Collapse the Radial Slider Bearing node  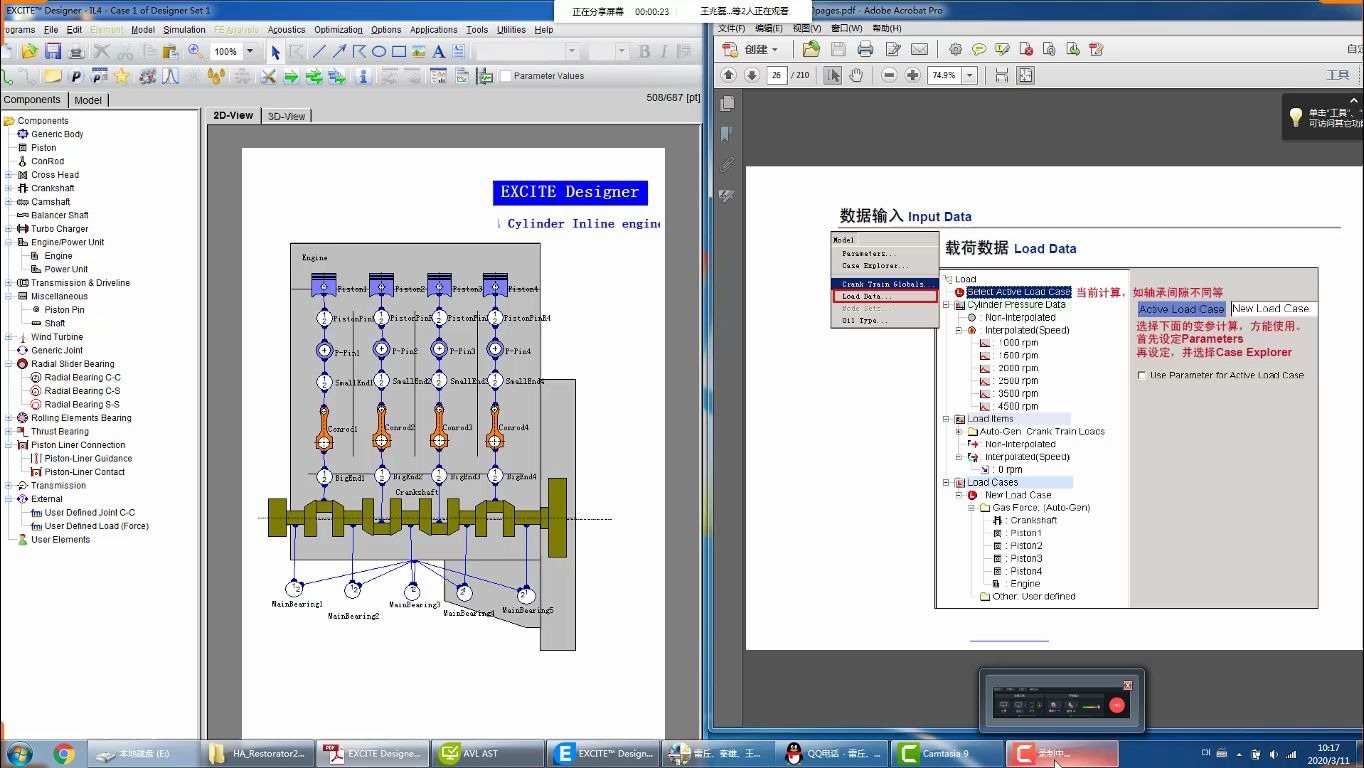(9, 364)
